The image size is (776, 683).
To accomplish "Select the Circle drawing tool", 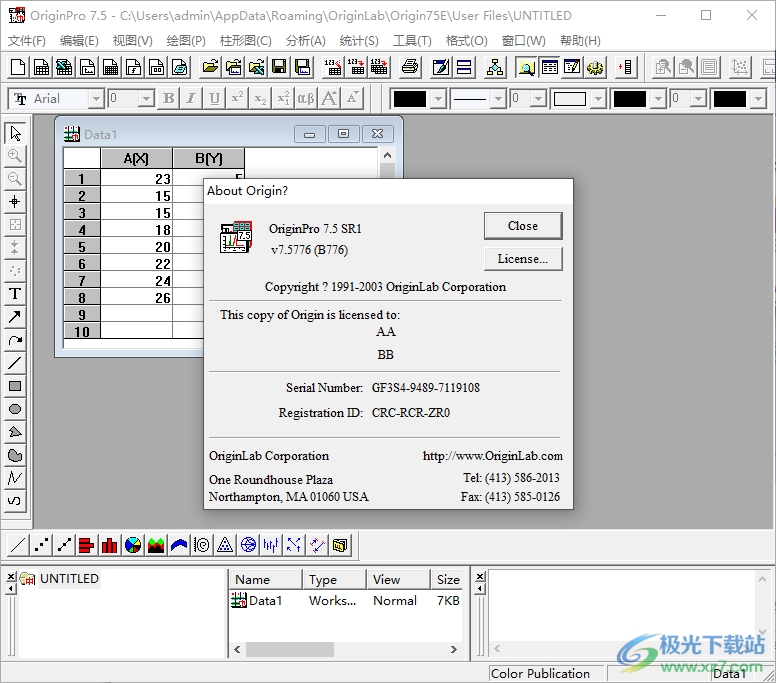I will coord(15,409).
